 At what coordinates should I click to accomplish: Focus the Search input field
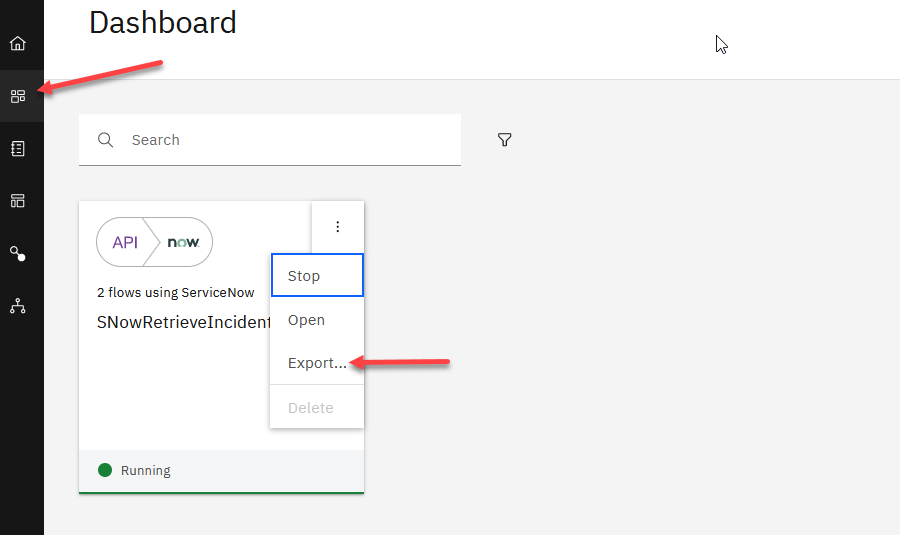290,140
